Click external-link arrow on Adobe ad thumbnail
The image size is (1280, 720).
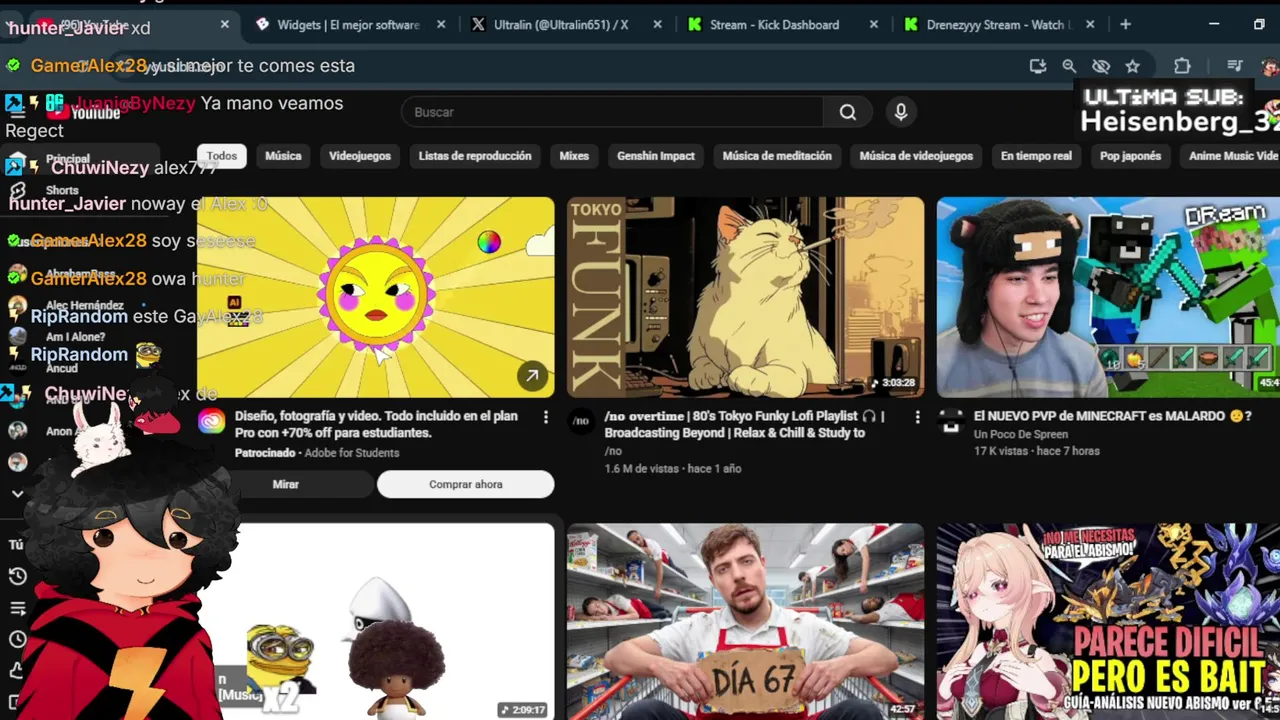click(x=532, y=376)
